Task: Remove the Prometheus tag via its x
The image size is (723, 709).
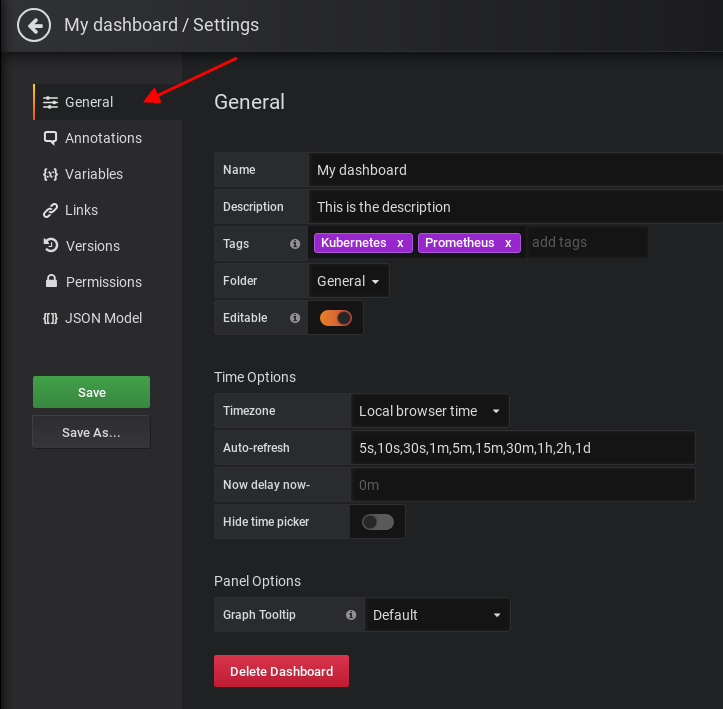Action: (x=508, y=243)
